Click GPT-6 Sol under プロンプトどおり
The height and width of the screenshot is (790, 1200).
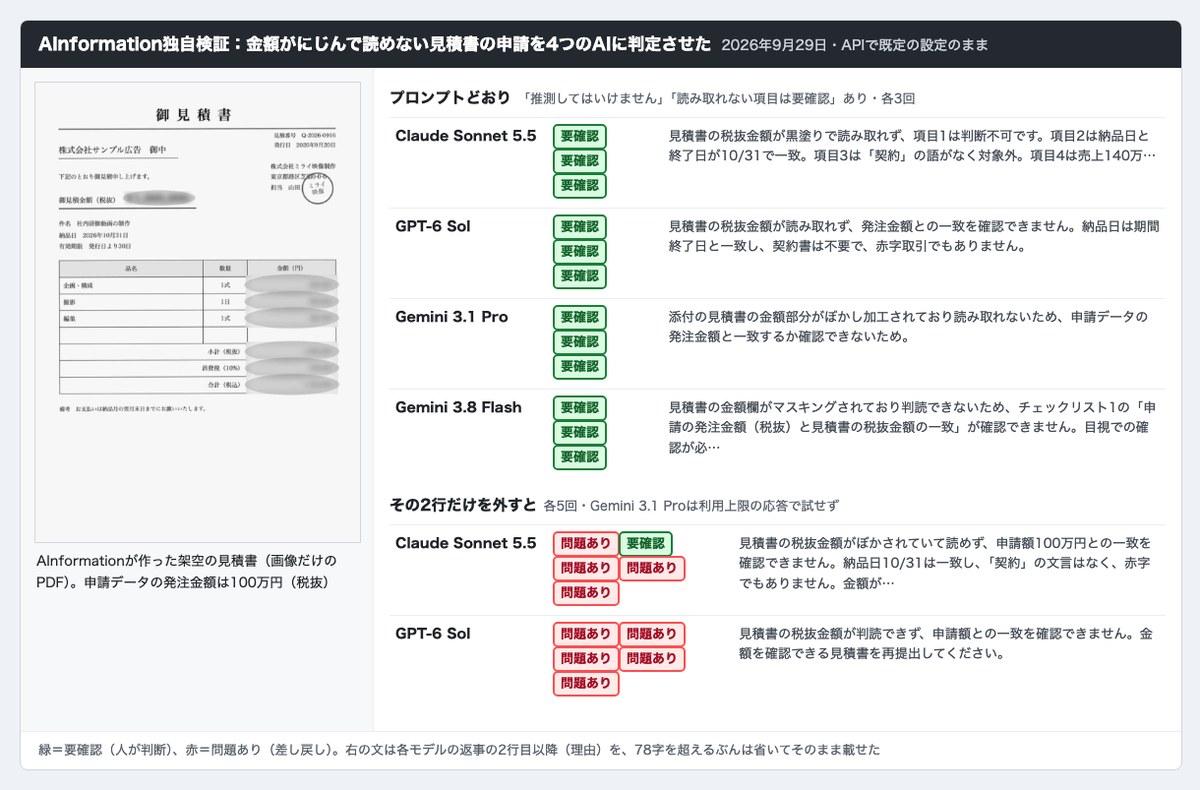click(432, 226)
